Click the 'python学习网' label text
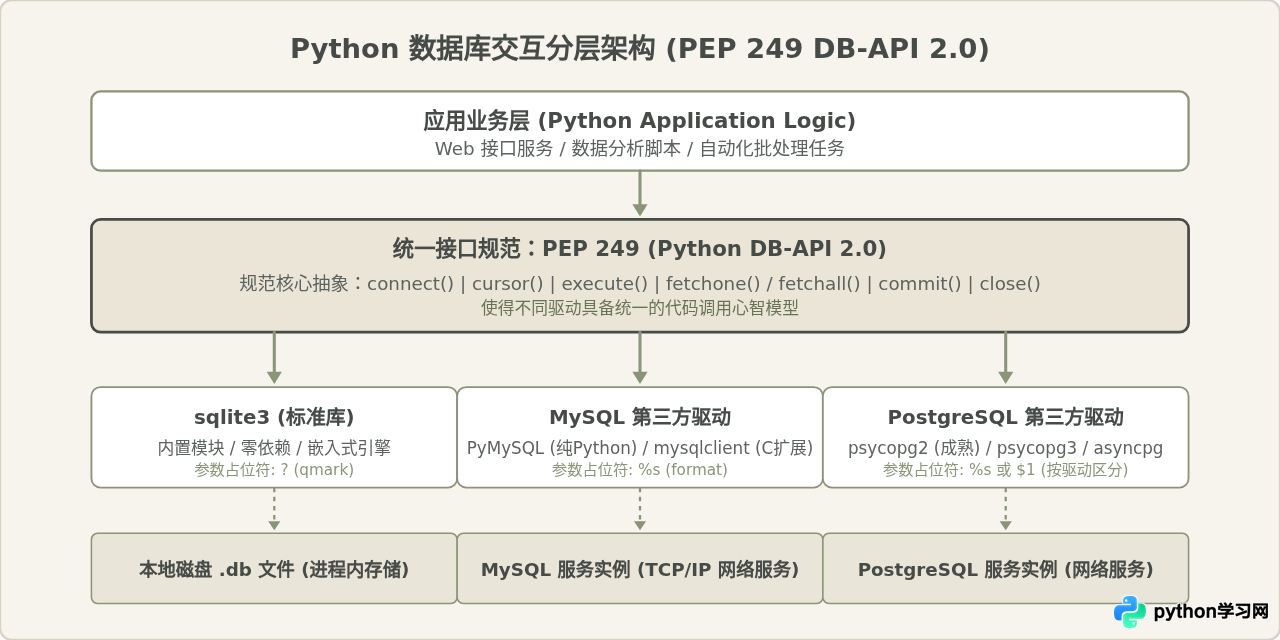This screenshot has height=640, width=1280. click(1211, 611)
